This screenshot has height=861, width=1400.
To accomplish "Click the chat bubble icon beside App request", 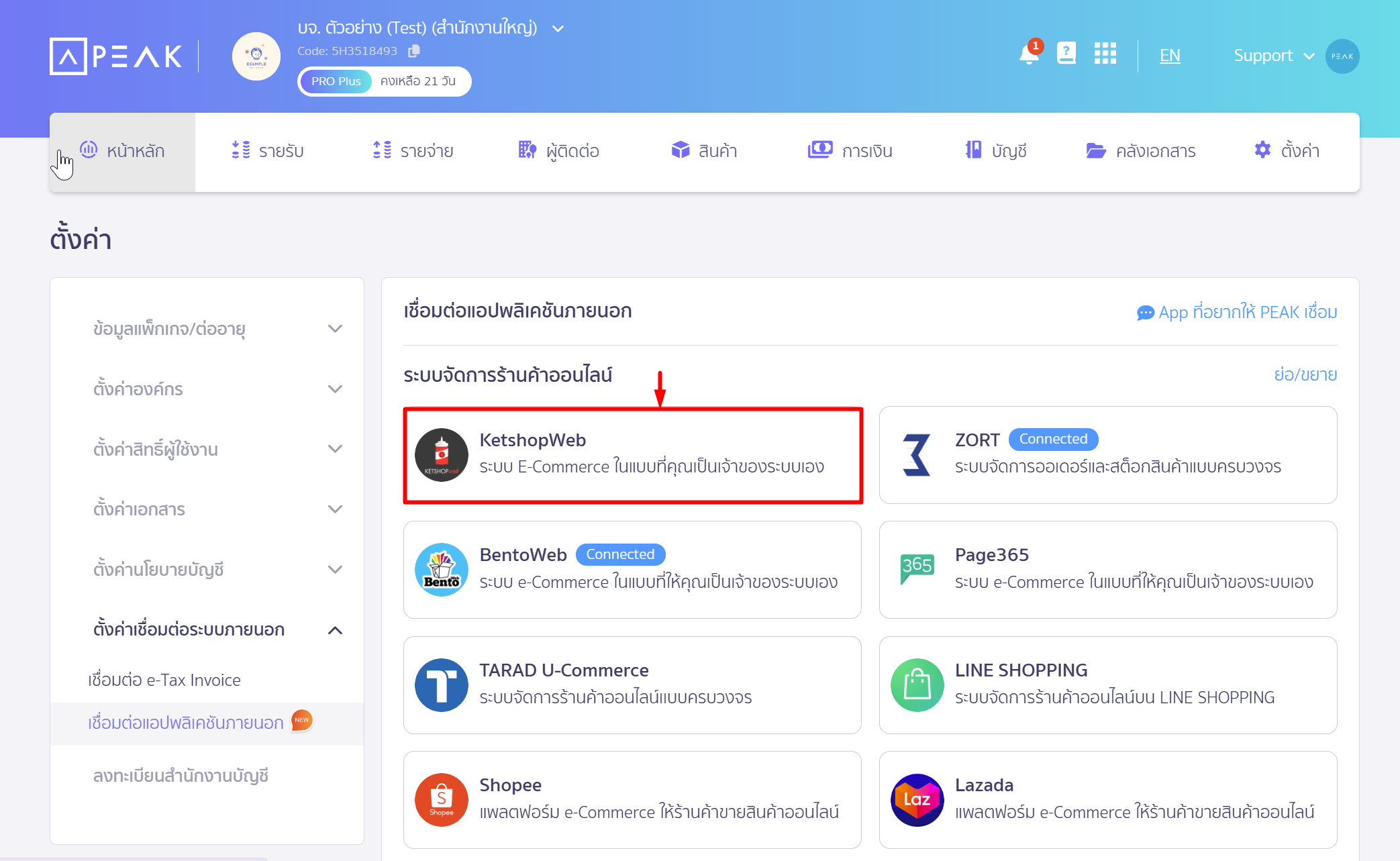I will coord(1145,313).
